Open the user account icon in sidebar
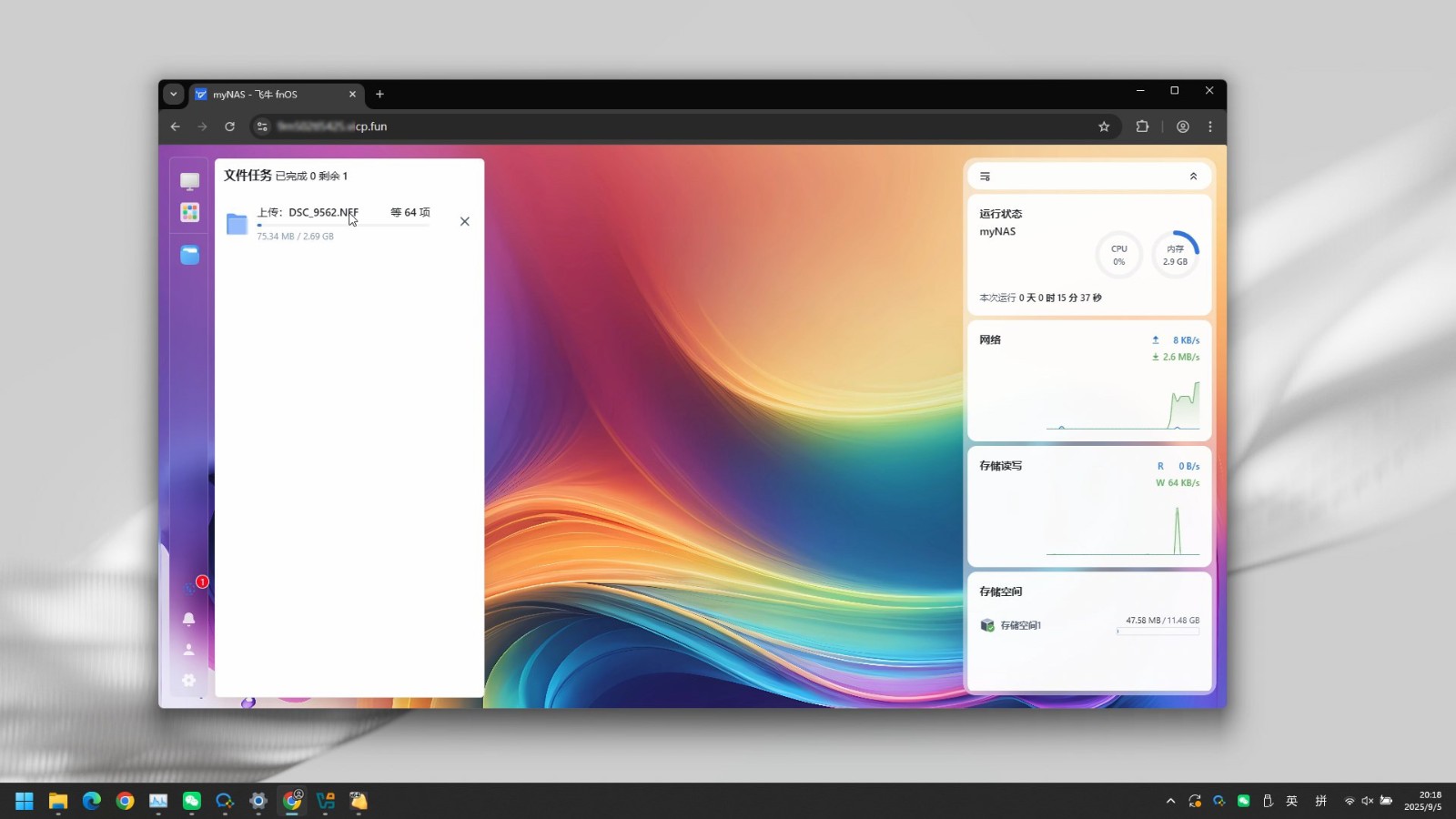This screenshot has height=819, width=1456. coord(189,650)
